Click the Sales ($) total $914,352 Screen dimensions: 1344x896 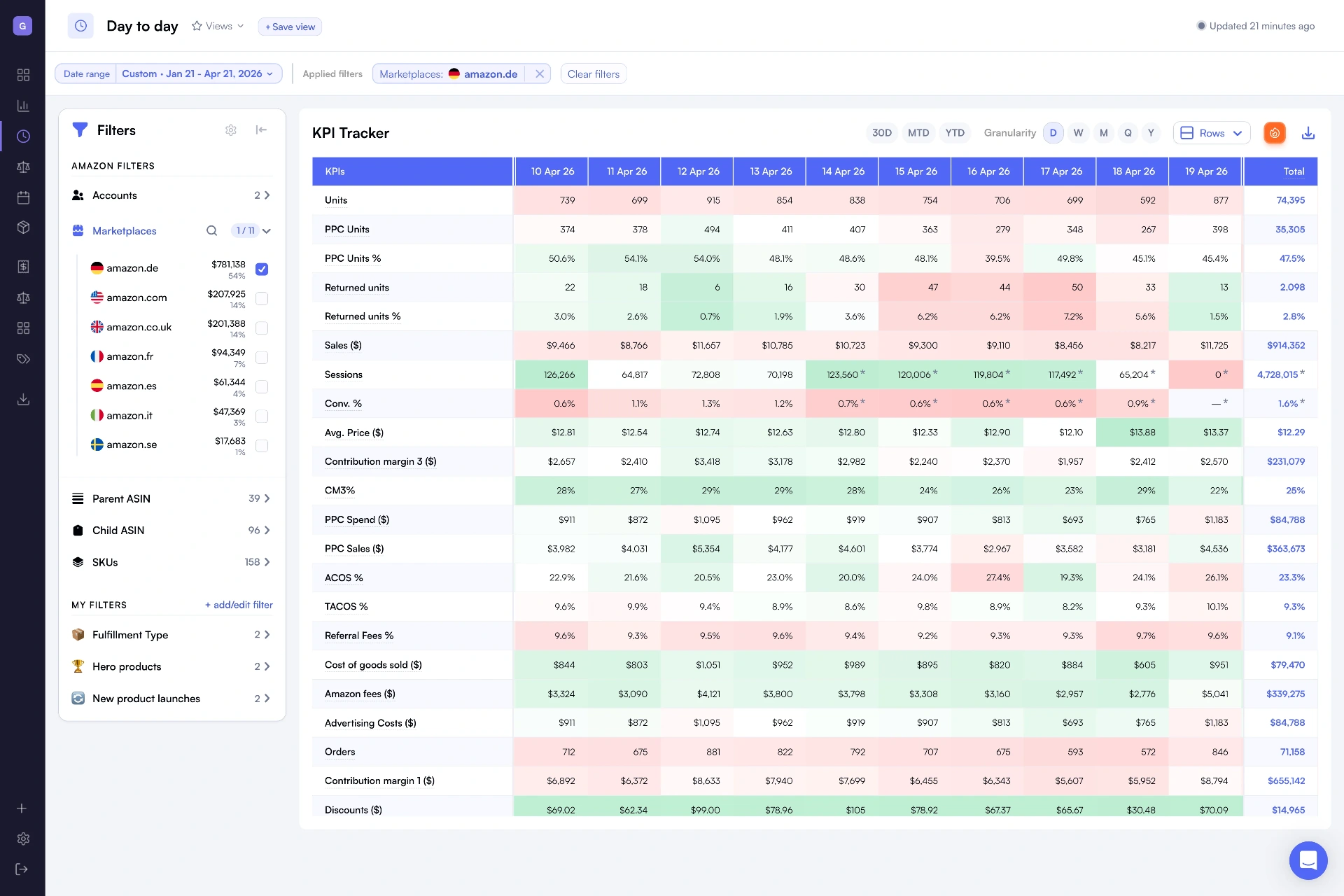(1286, 345)
